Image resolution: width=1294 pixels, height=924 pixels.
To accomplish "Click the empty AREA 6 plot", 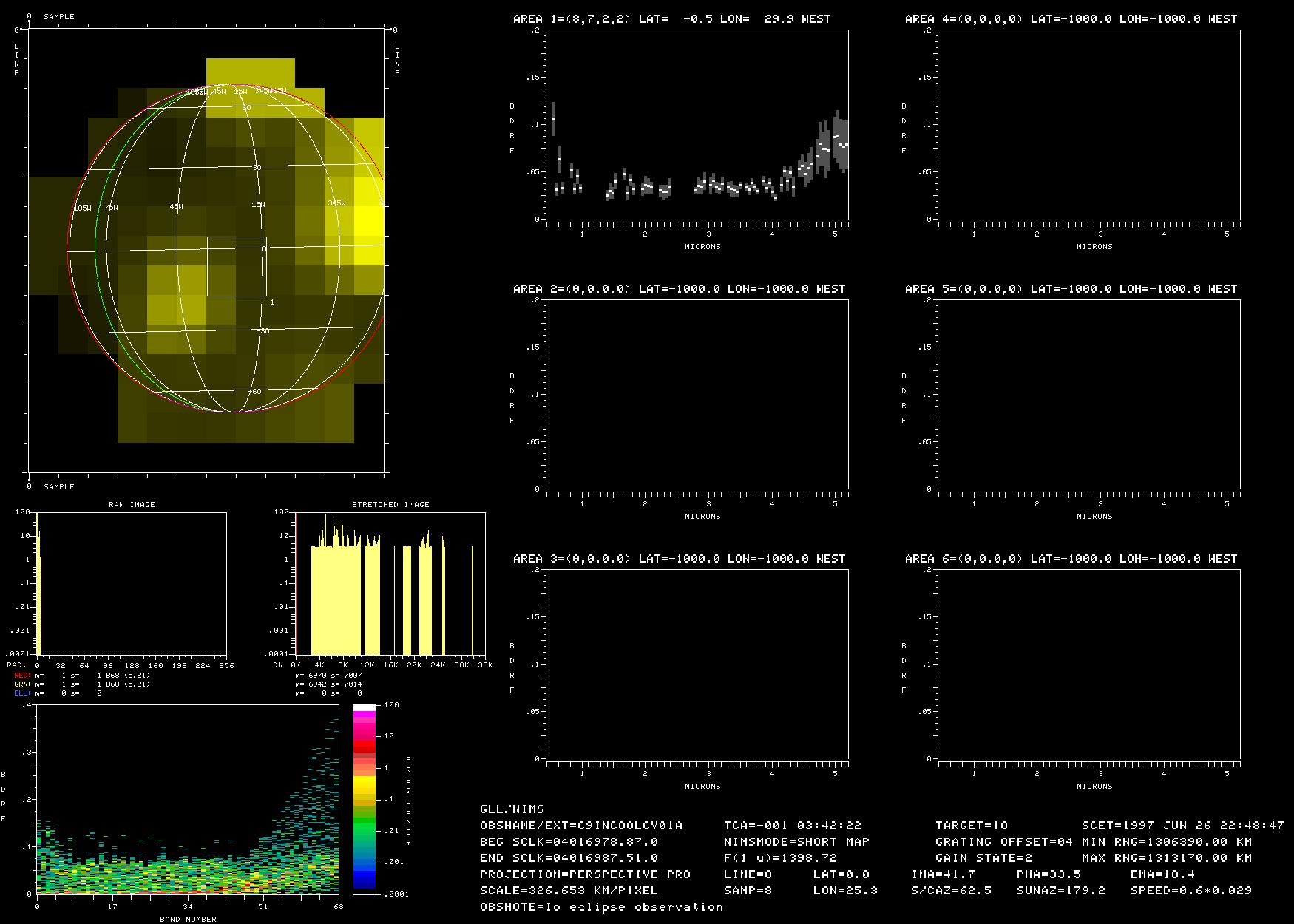I will coord(1089,665).
